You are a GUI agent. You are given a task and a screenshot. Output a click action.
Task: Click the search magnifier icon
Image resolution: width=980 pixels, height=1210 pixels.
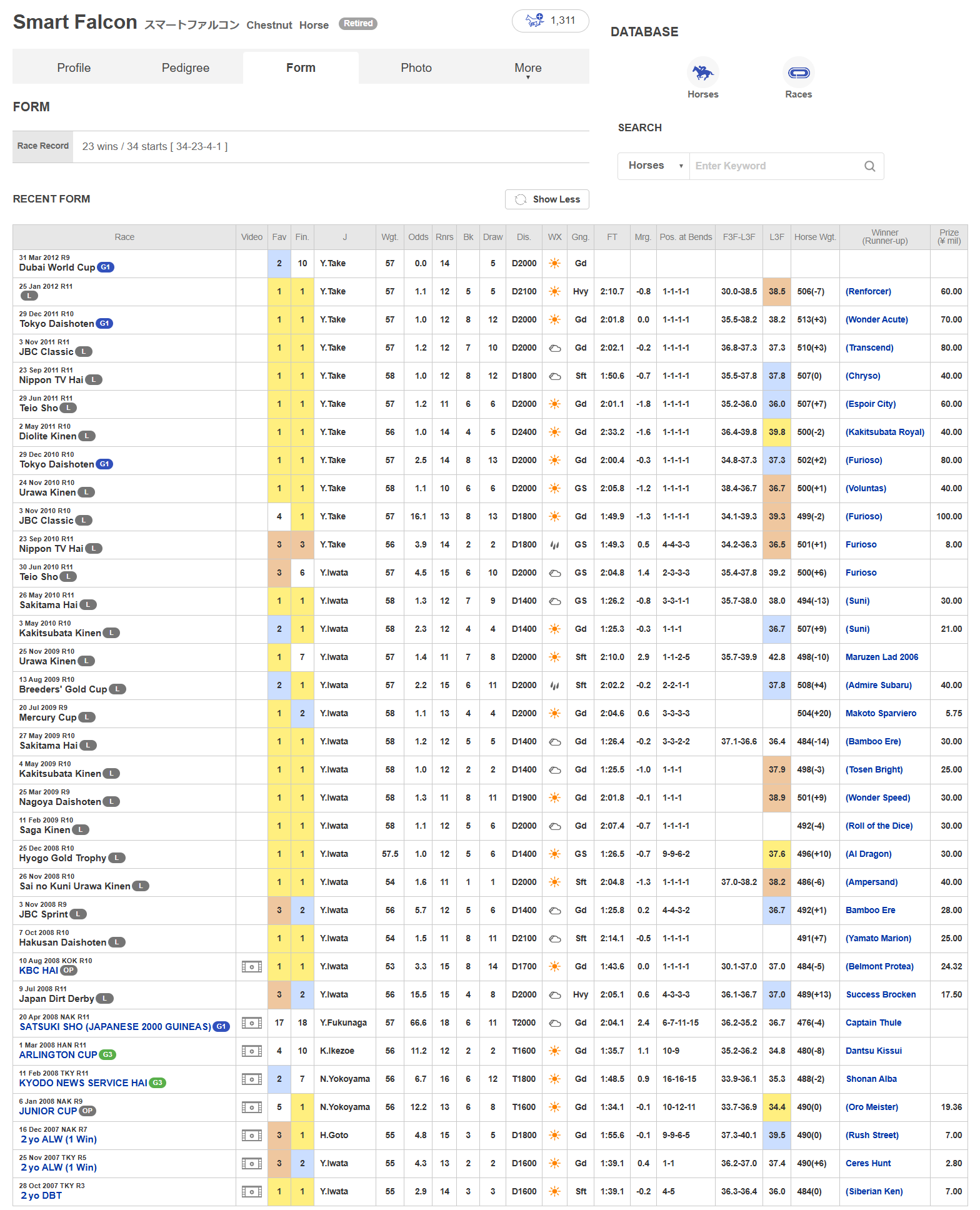[x=869, y=166]
